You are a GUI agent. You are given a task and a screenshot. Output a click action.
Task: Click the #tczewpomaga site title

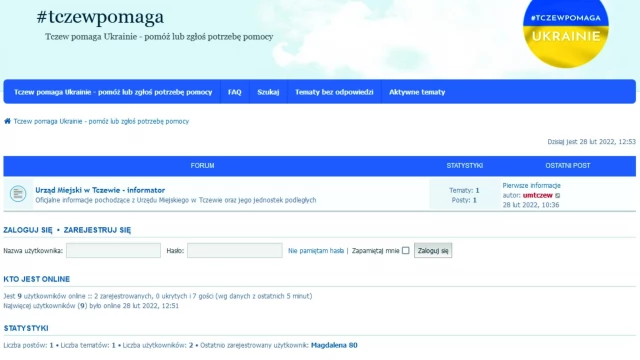[100, 17]
